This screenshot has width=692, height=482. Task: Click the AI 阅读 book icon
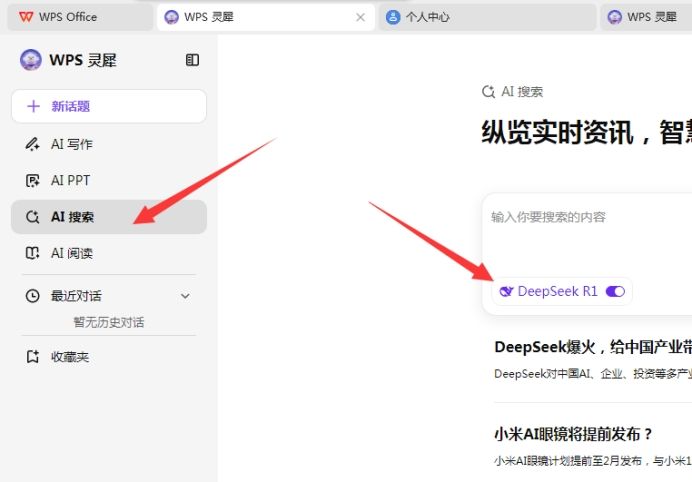tap(32, 254)
